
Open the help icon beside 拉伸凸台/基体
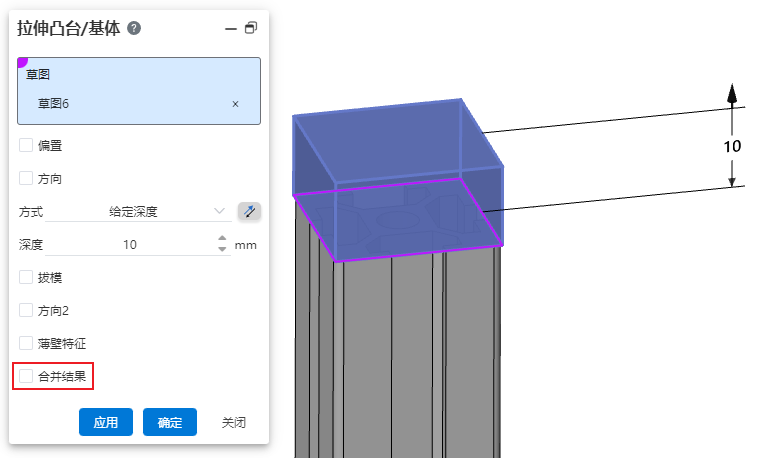coord(134,28)
